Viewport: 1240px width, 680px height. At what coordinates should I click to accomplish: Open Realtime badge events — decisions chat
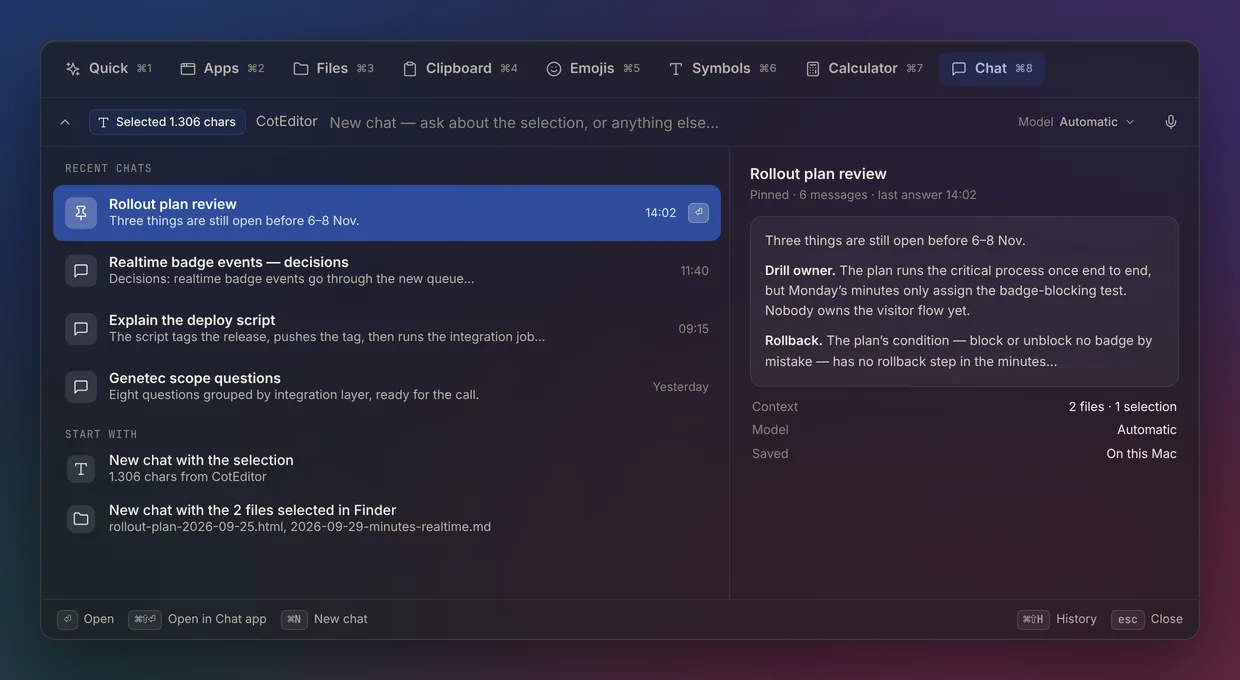coord(387,271)
